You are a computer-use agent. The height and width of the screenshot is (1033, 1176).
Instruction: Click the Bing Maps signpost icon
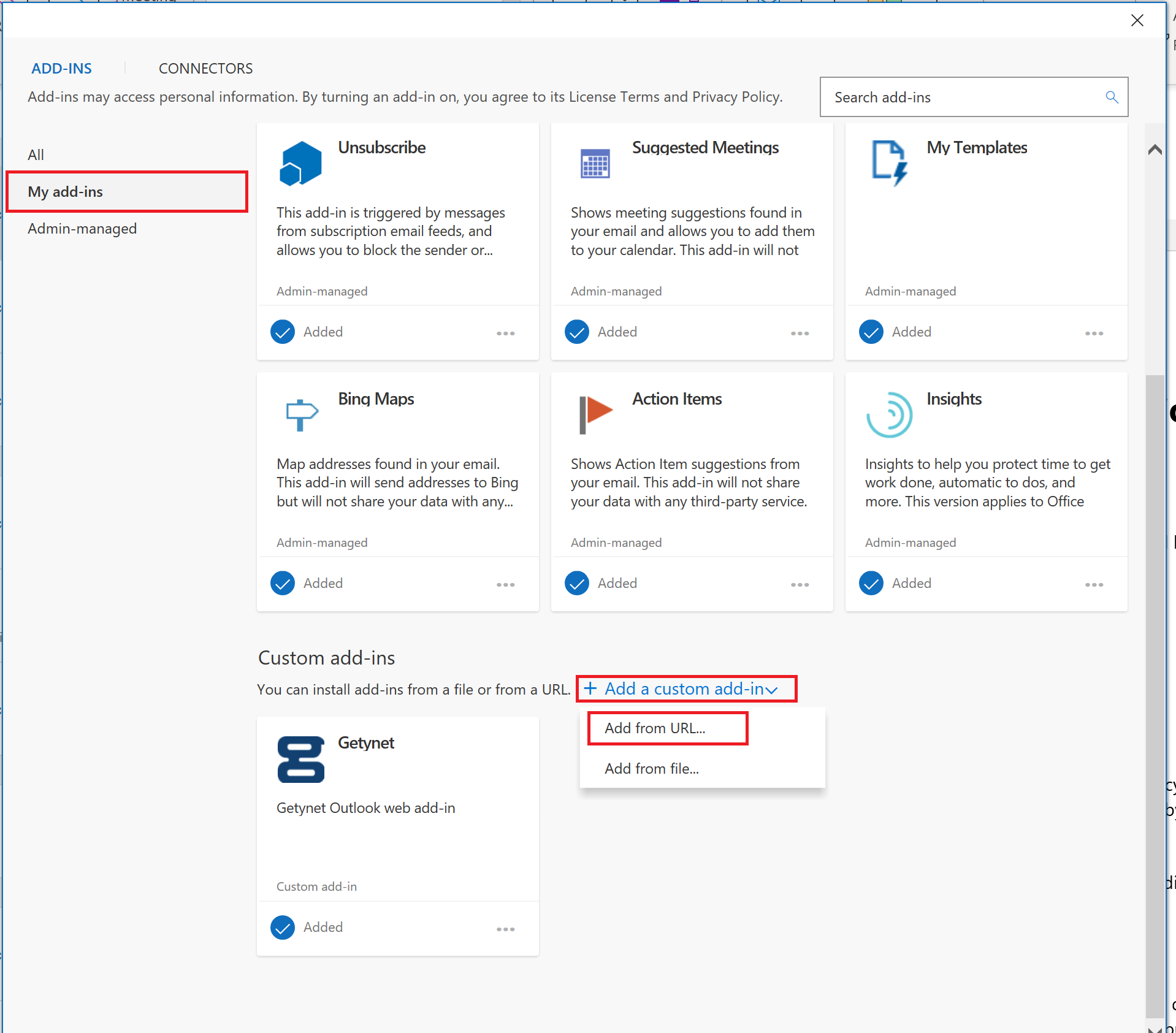pos(302,415)
